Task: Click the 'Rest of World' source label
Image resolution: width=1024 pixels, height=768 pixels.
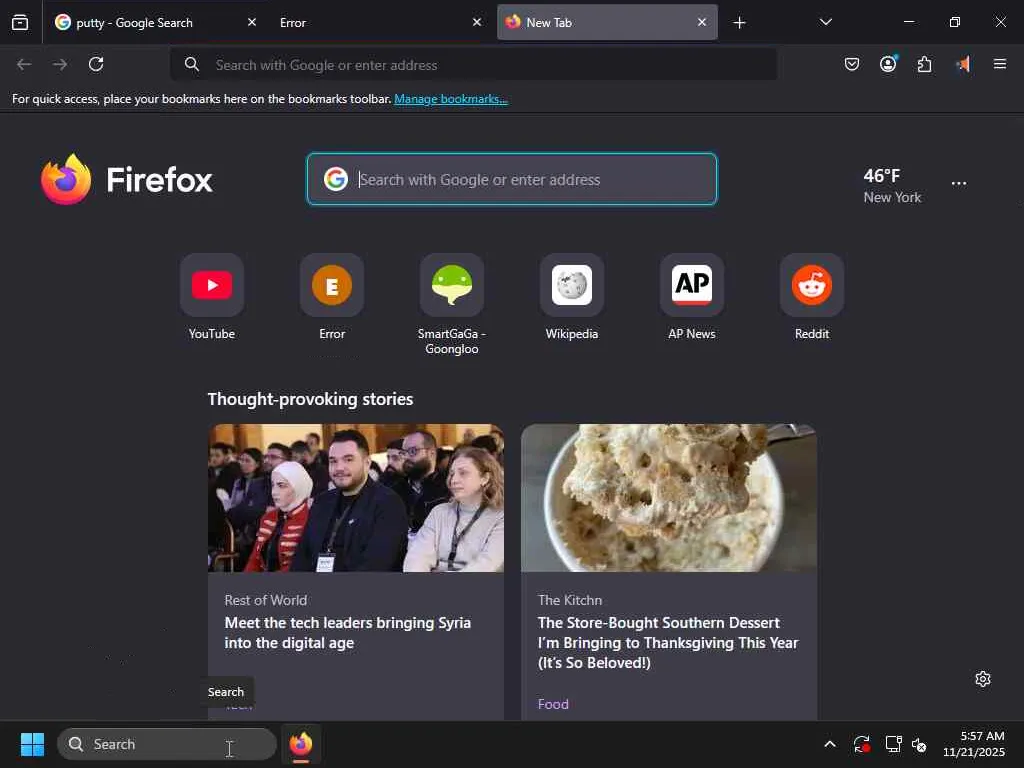Action: tap(266, 600)
